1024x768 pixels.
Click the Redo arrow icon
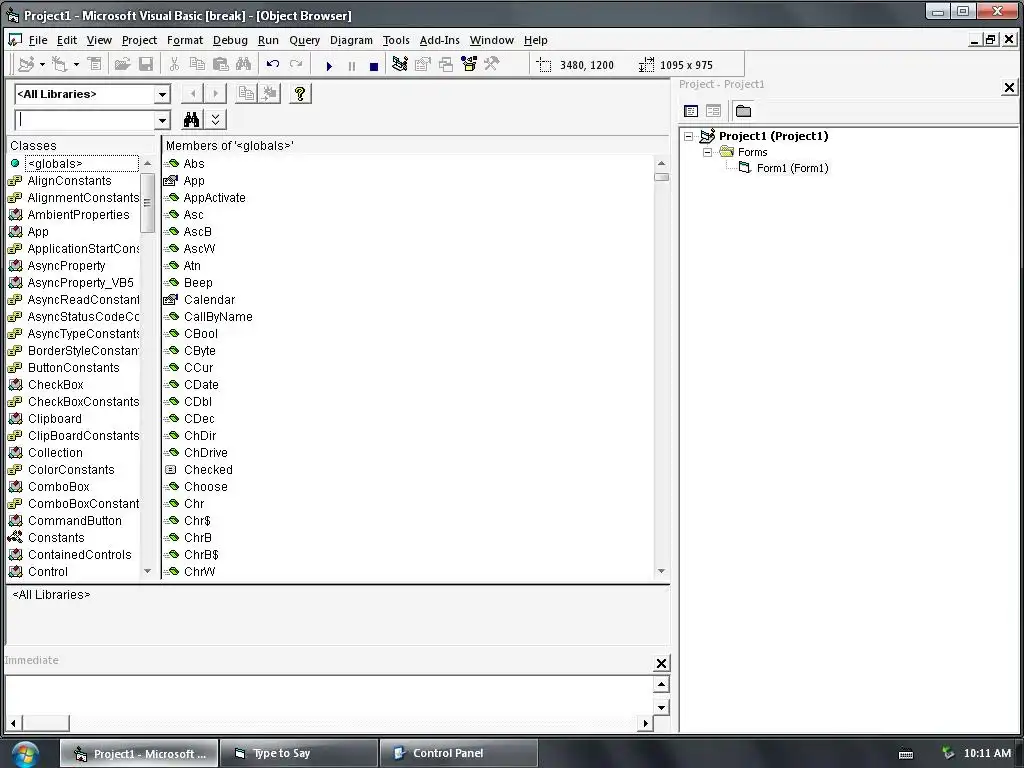(296, 64)
